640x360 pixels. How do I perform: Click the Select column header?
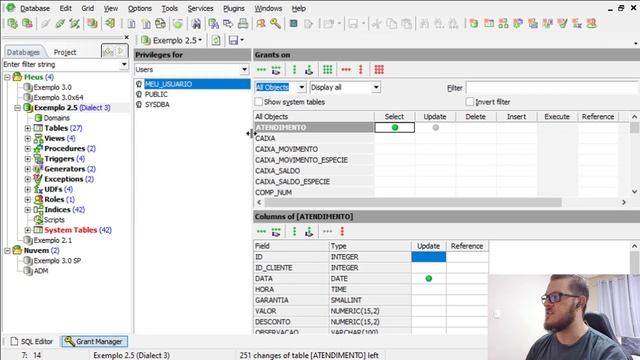394,117
